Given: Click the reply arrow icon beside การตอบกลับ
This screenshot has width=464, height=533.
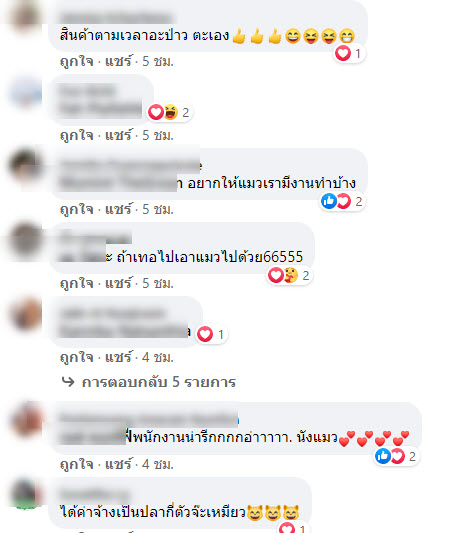Looking at the screenshot, I should pos(68,382).
